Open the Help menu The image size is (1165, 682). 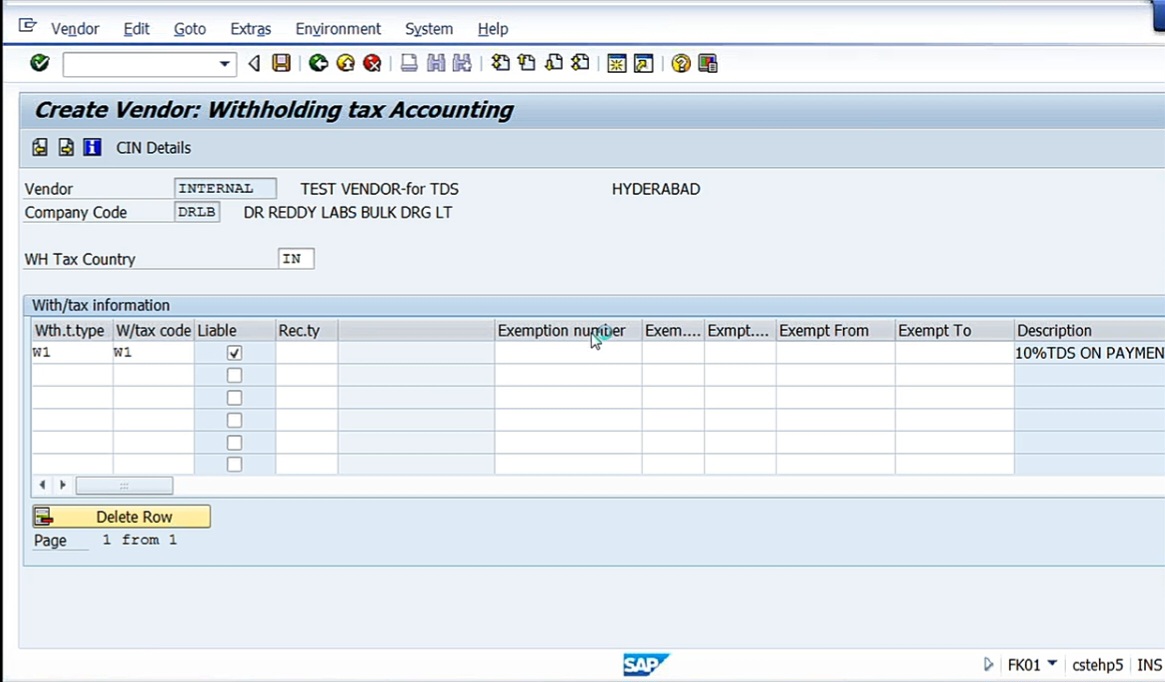[x=493, y=29]
